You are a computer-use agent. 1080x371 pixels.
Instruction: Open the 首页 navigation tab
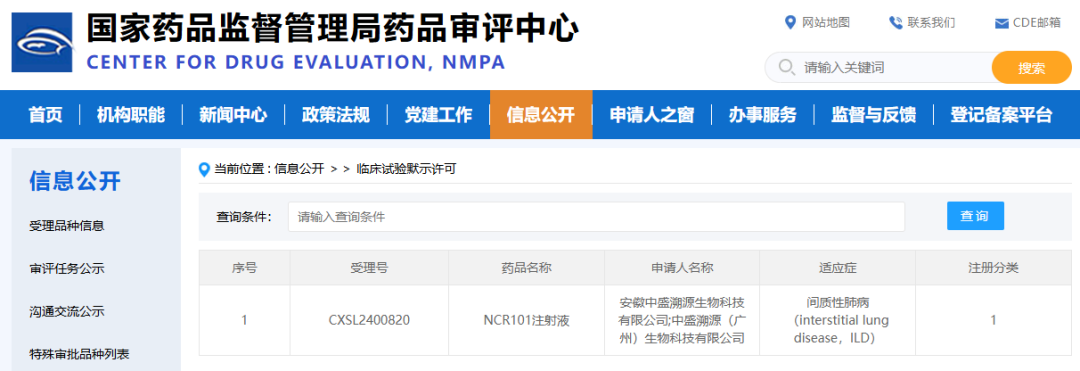[45, 115]
